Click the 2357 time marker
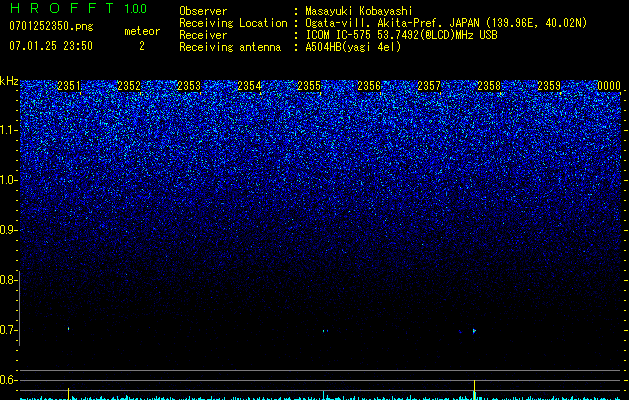The height and width of the screenshot is (400, 629). click(x=429, y=86)
